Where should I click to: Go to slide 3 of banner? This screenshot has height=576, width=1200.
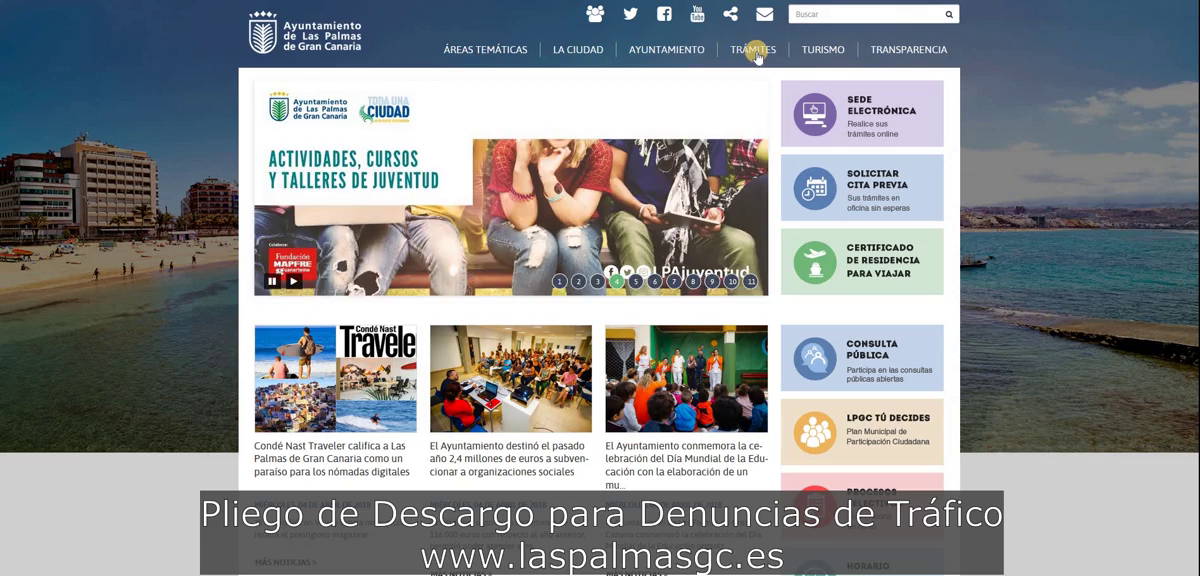(597, 282)
